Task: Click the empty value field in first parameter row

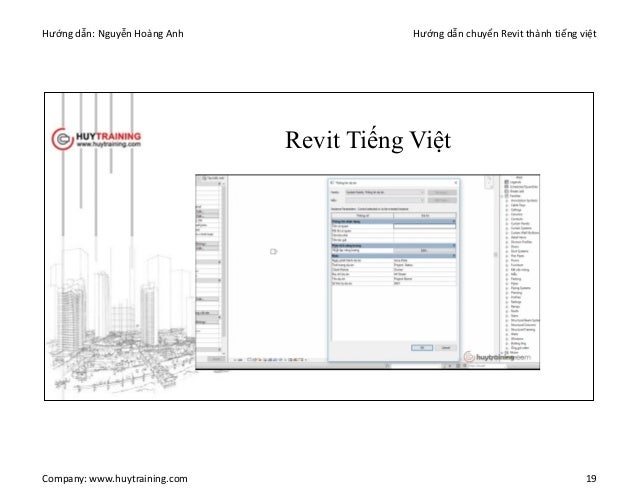Action: click(424, 226)
